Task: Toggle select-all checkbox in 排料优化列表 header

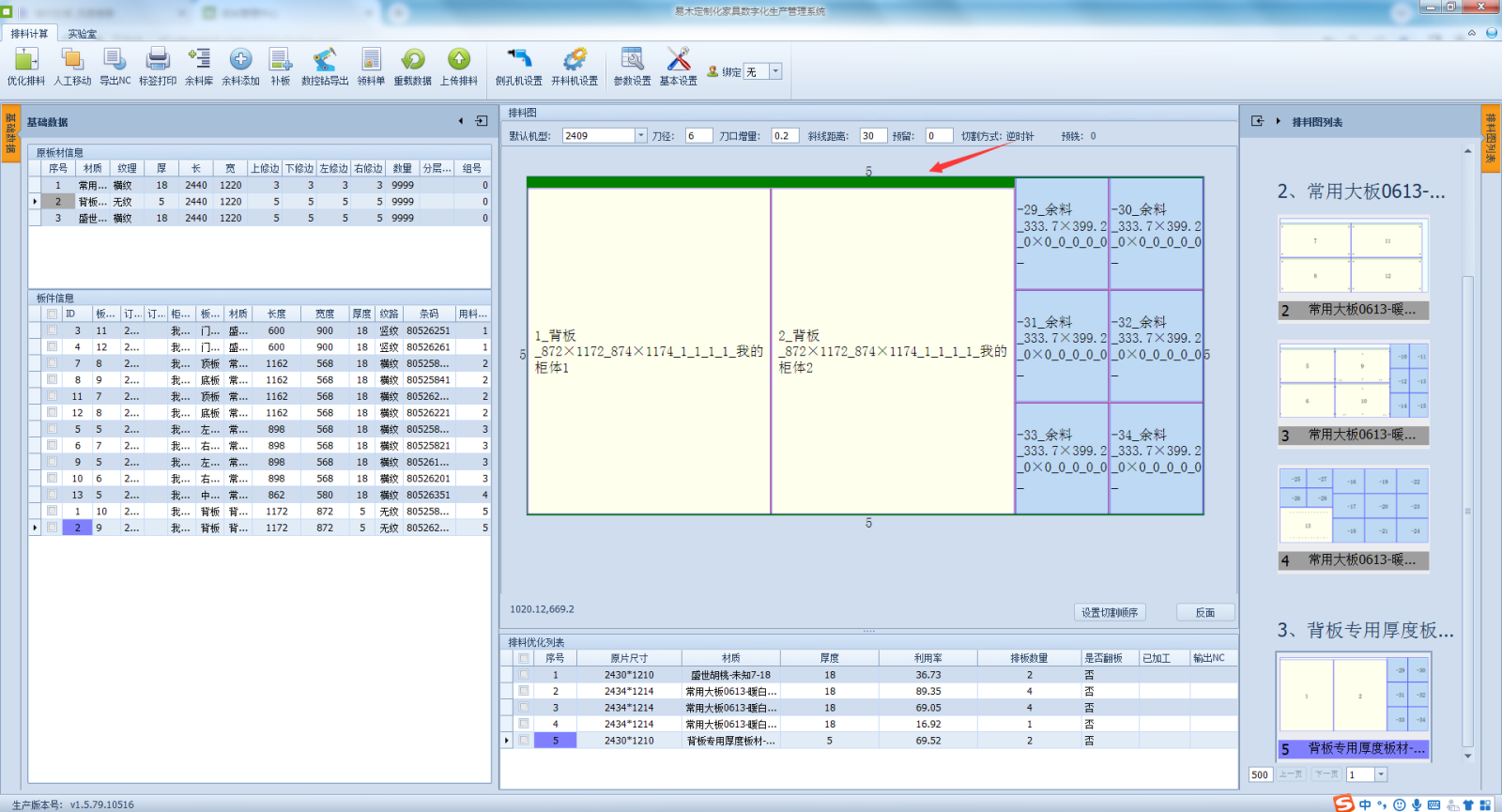Action: [x=524, y=658]
